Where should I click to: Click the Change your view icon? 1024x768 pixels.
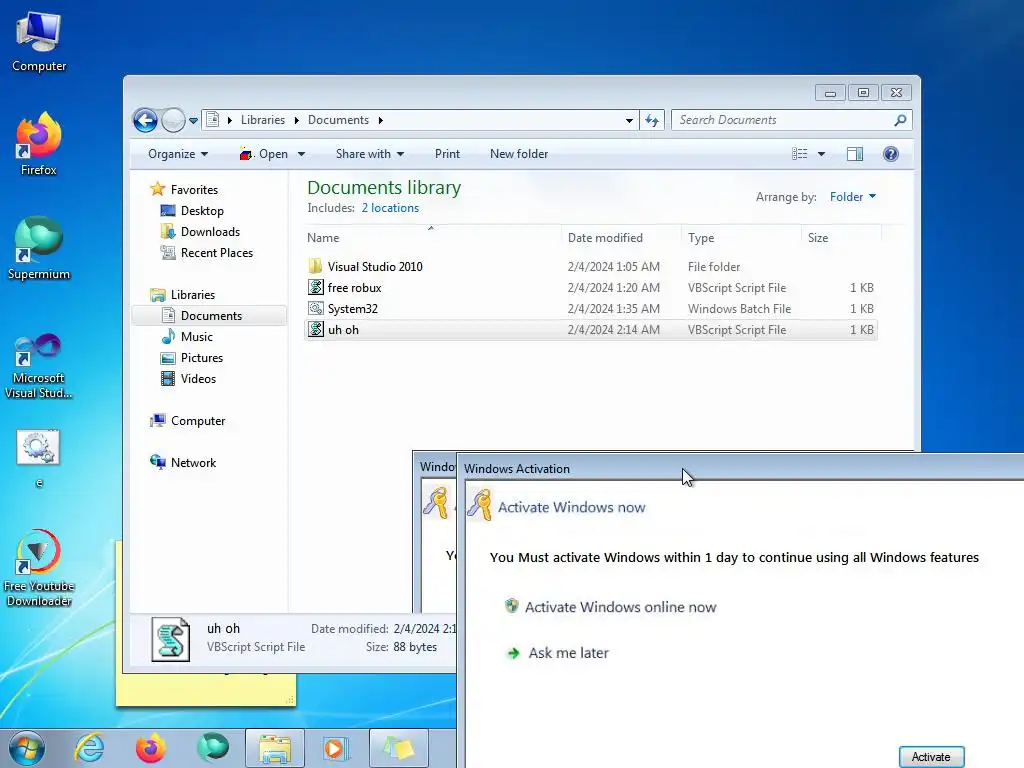(799, 154)
